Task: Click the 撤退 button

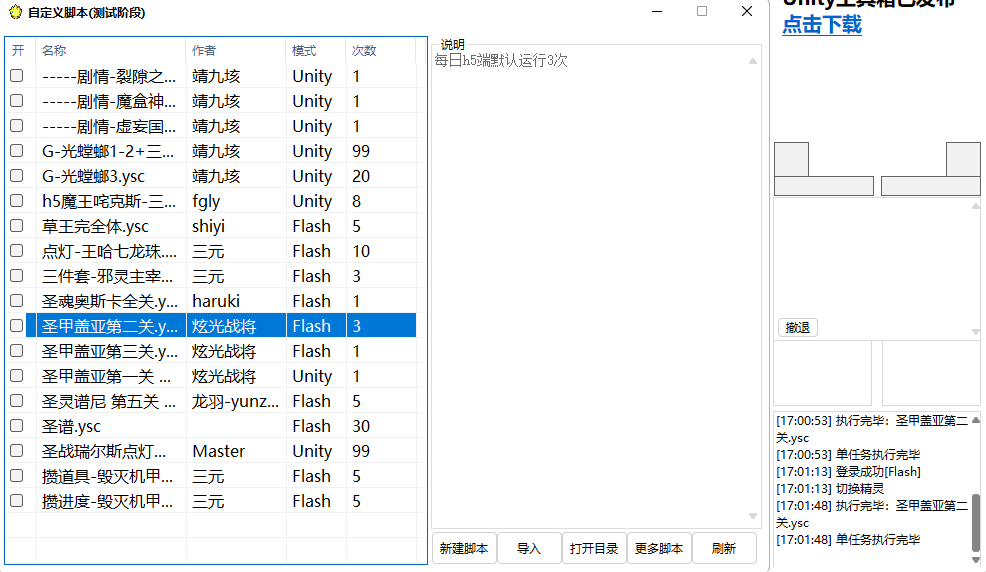Action: 798,327
